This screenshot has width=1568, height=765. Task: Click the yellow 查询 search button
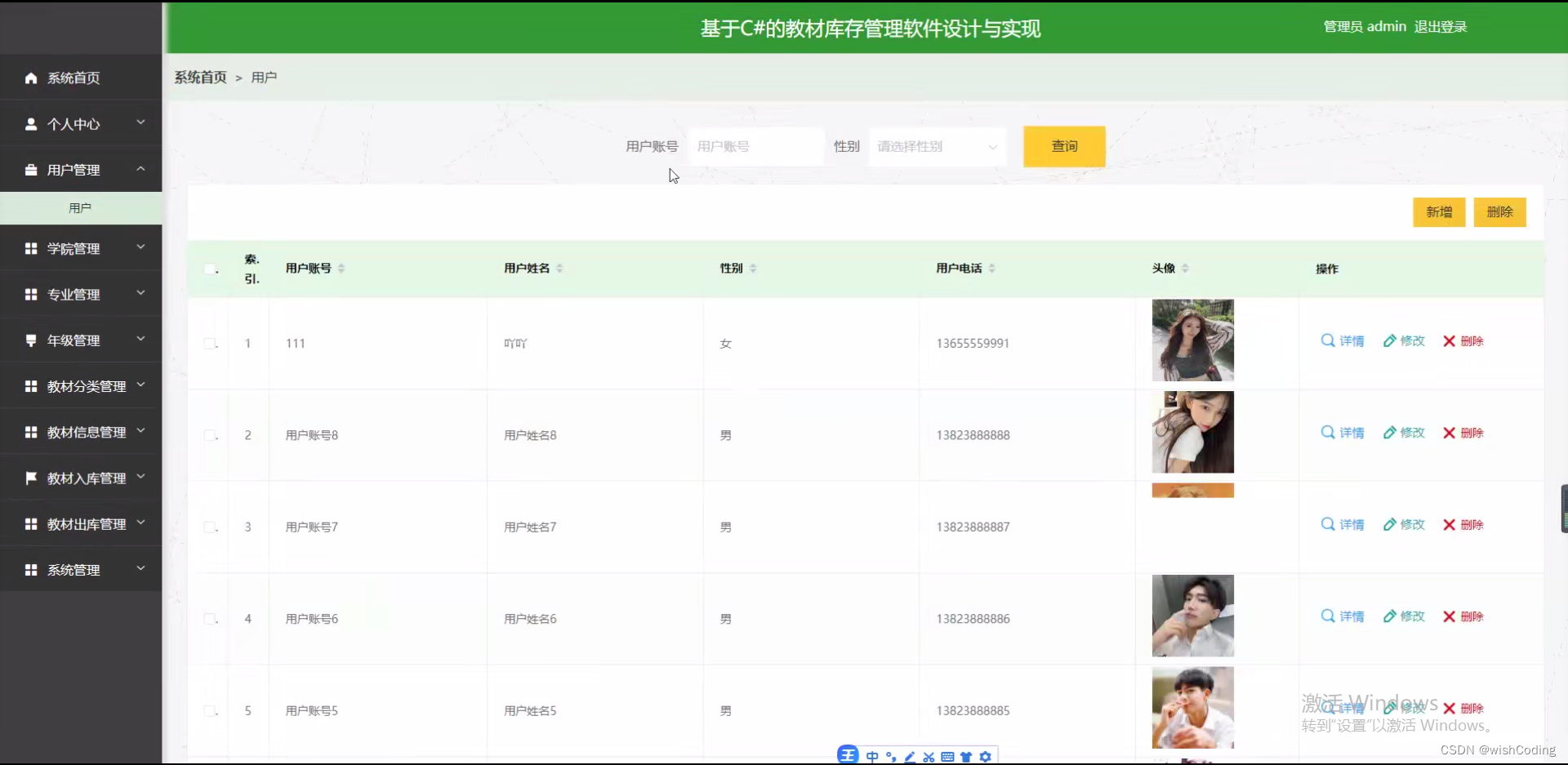[1063, 147]
